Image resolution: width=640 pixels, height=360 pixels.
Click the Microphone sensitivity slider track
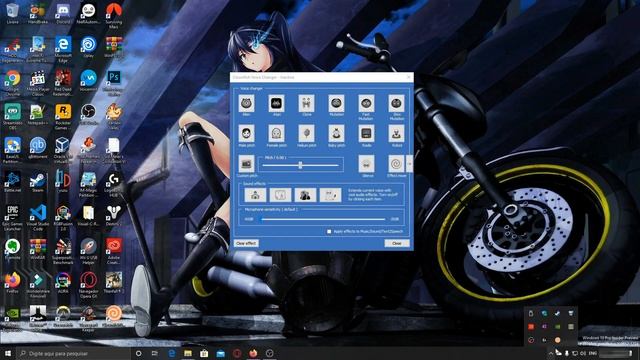[323, 219]
